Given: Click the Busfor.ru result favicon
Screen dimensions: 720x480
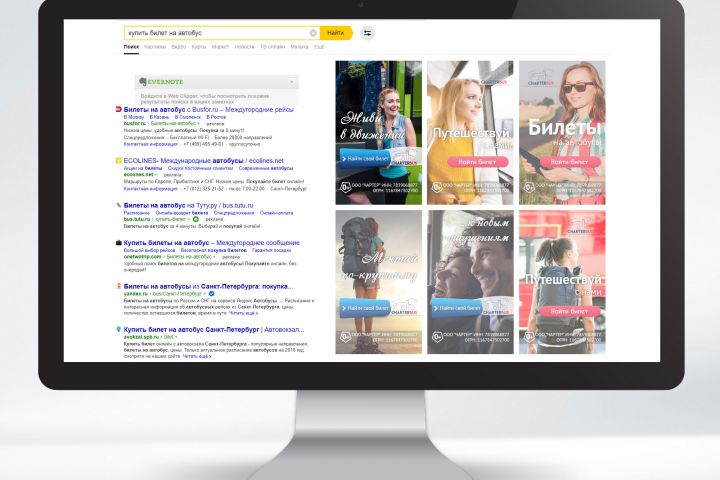Looking at the screenshot, I should click(118, 109).
